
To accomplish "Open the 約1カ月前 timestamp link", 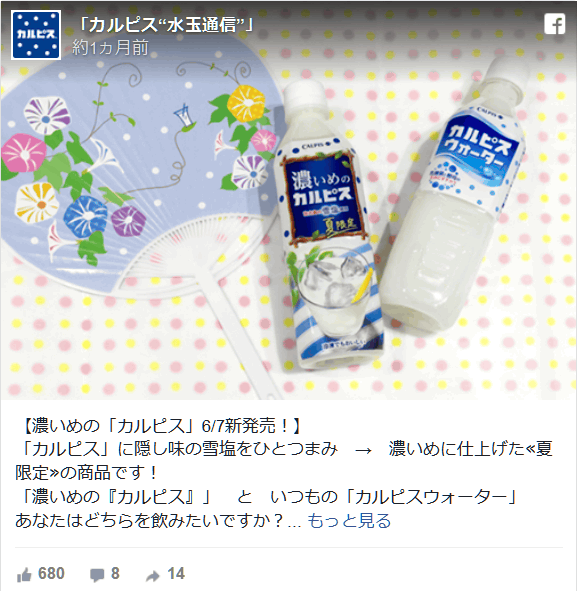I will click(x=110, y=48).
